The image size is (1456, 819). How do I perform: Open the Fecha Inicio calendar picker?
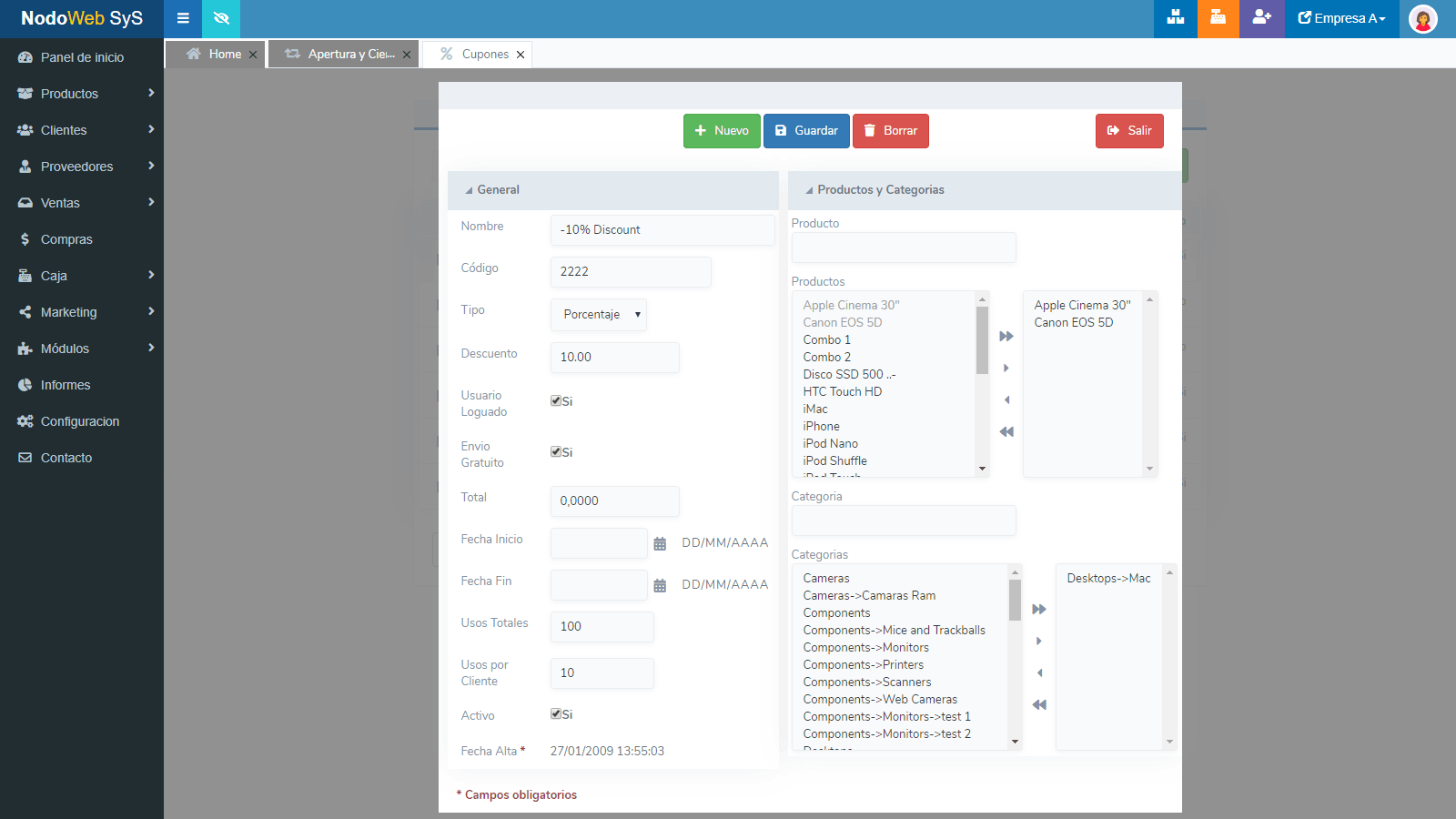660,543
